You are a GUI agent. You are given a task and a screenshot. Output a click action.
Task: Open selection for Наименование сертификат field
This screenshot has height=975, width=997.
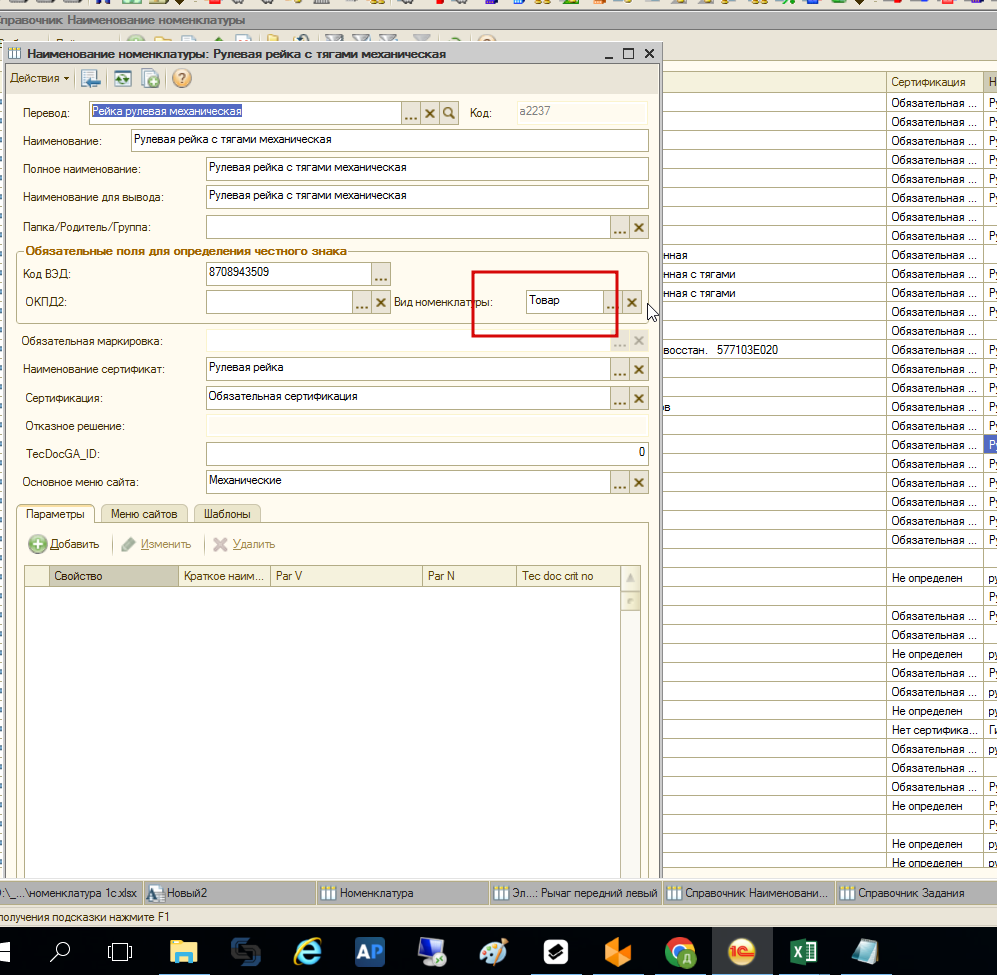point(620,370)
